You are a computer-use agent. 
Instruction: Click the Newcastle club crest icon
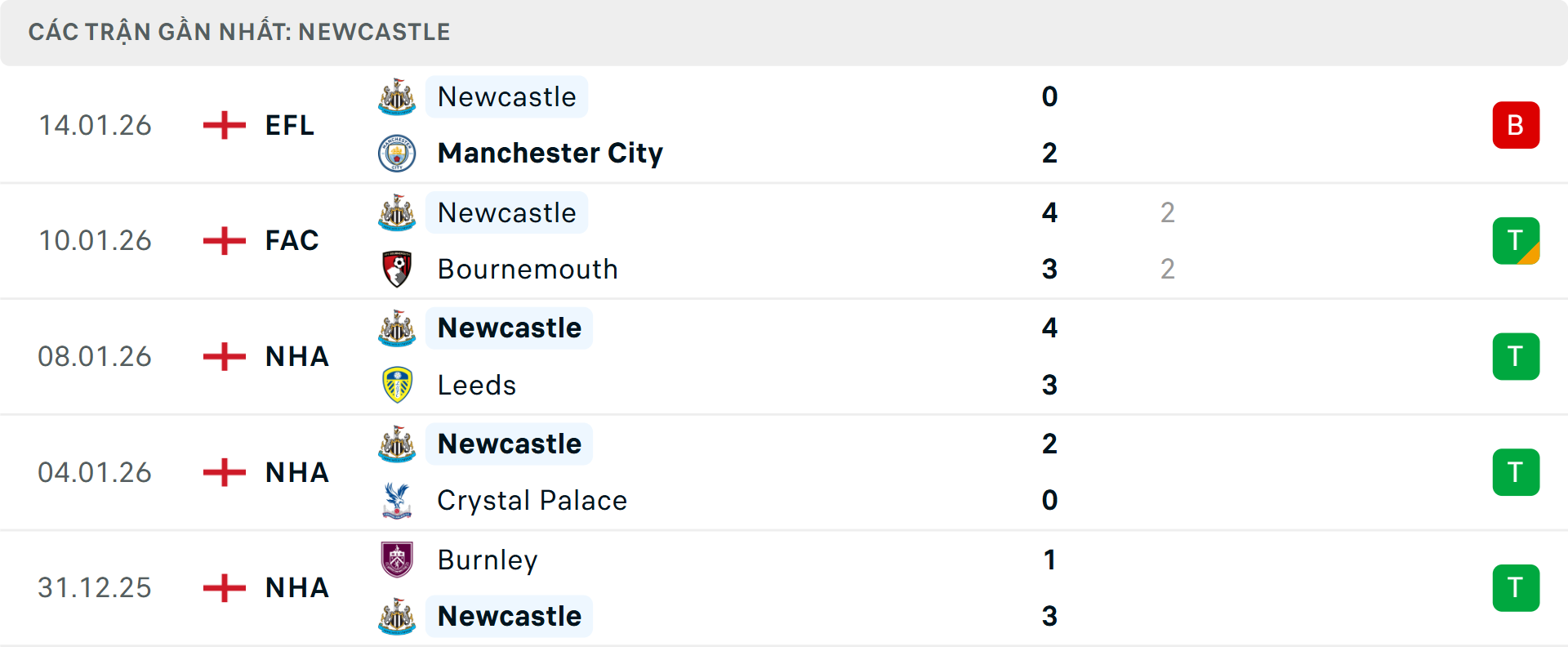click(397, 96)
